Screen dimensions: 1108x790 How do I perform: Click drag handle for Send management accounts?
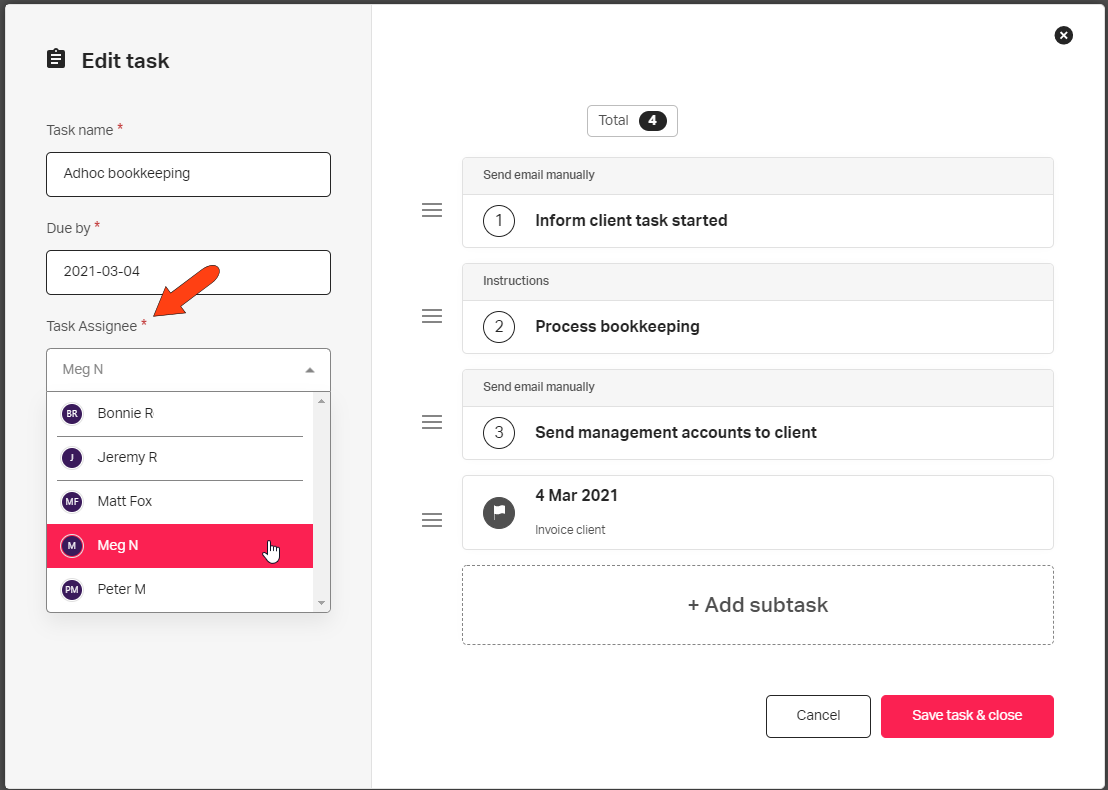(x=432, y=422)
